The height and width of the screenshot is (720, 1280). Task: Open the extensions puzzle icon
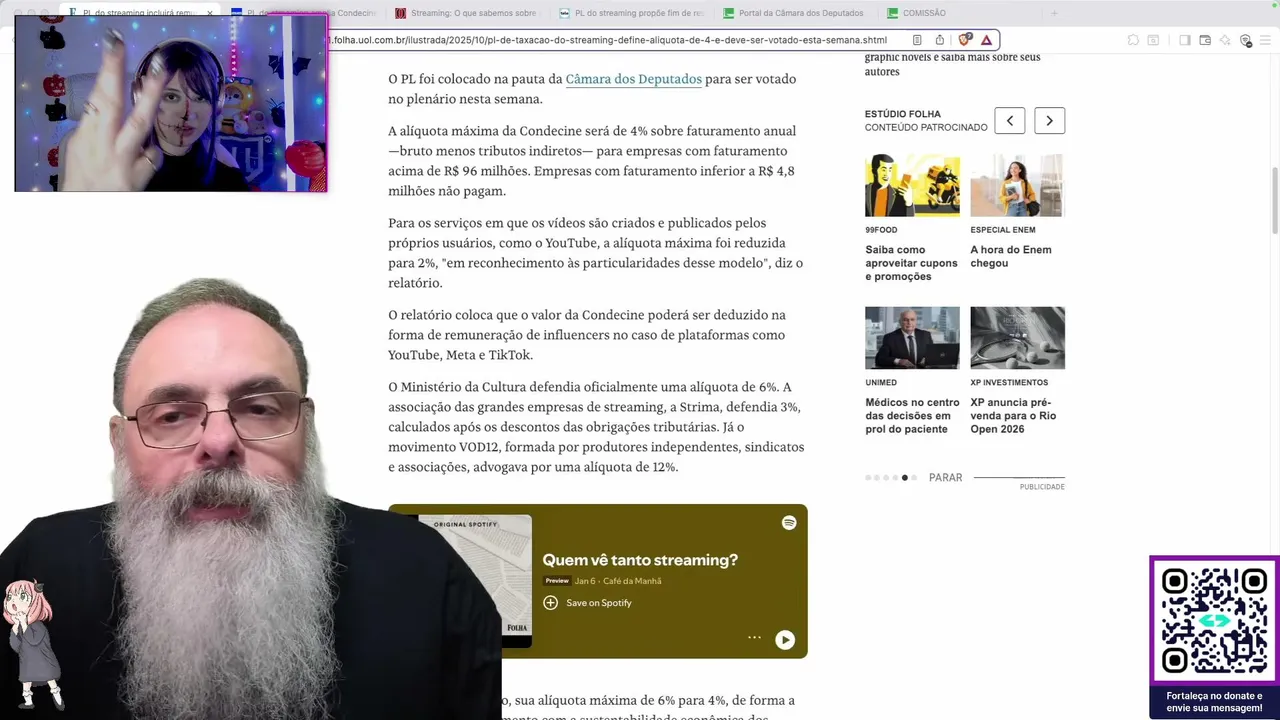coord(1133,40)
